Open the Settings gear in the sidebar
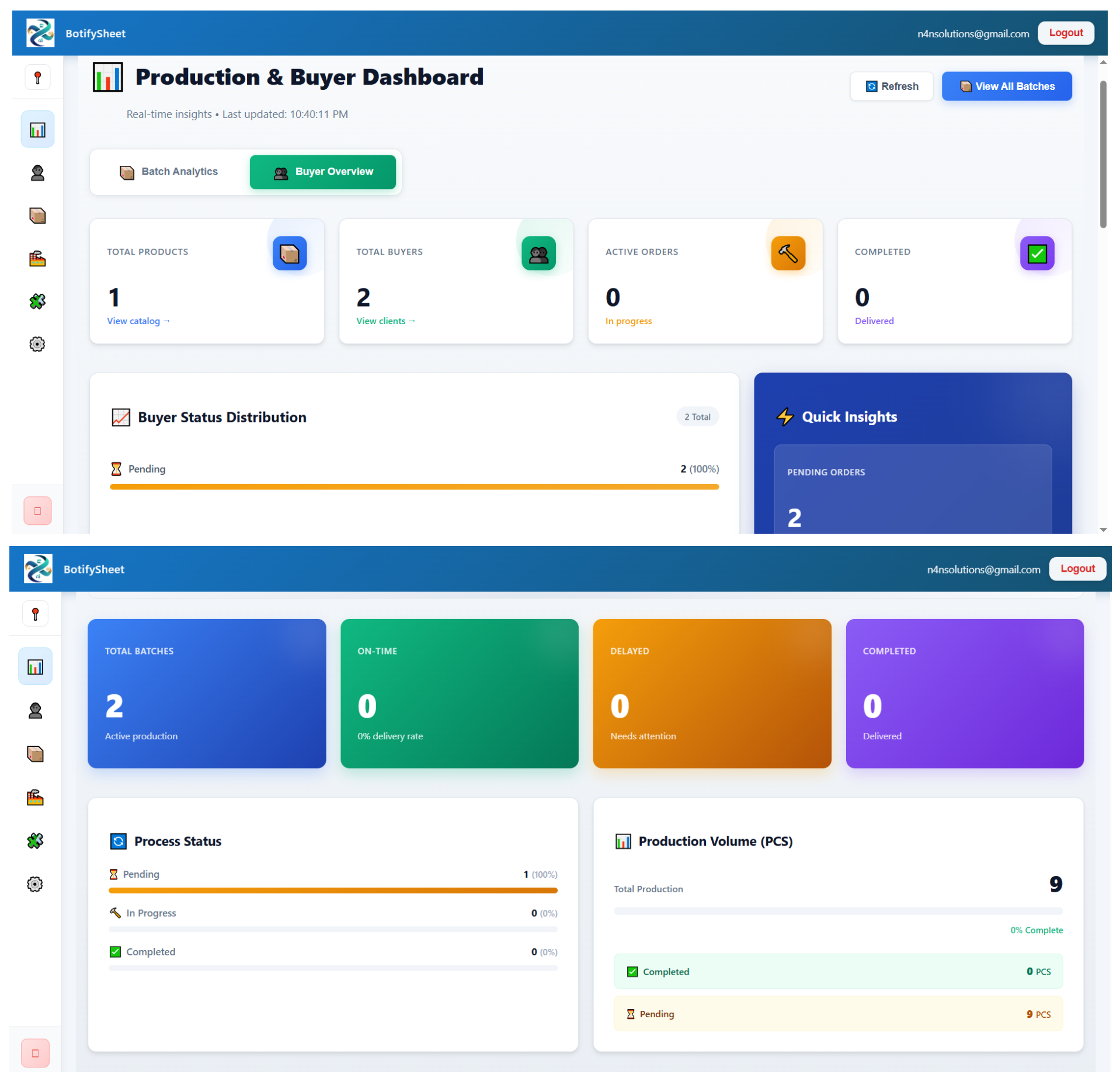 tap(37, 344)
